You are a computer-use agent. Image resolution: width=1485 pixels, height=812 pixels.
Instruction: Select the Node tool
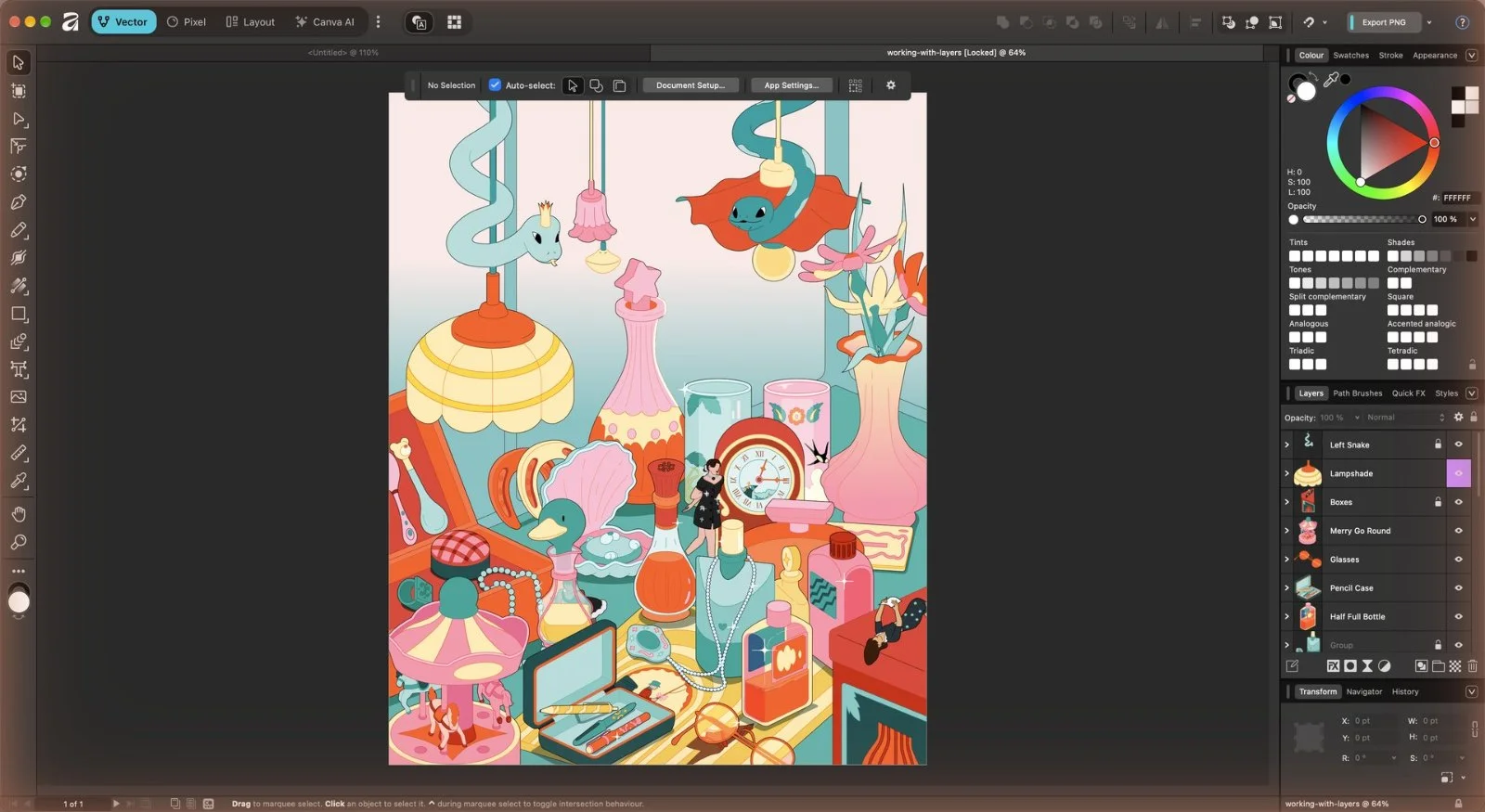coord(19,119)
